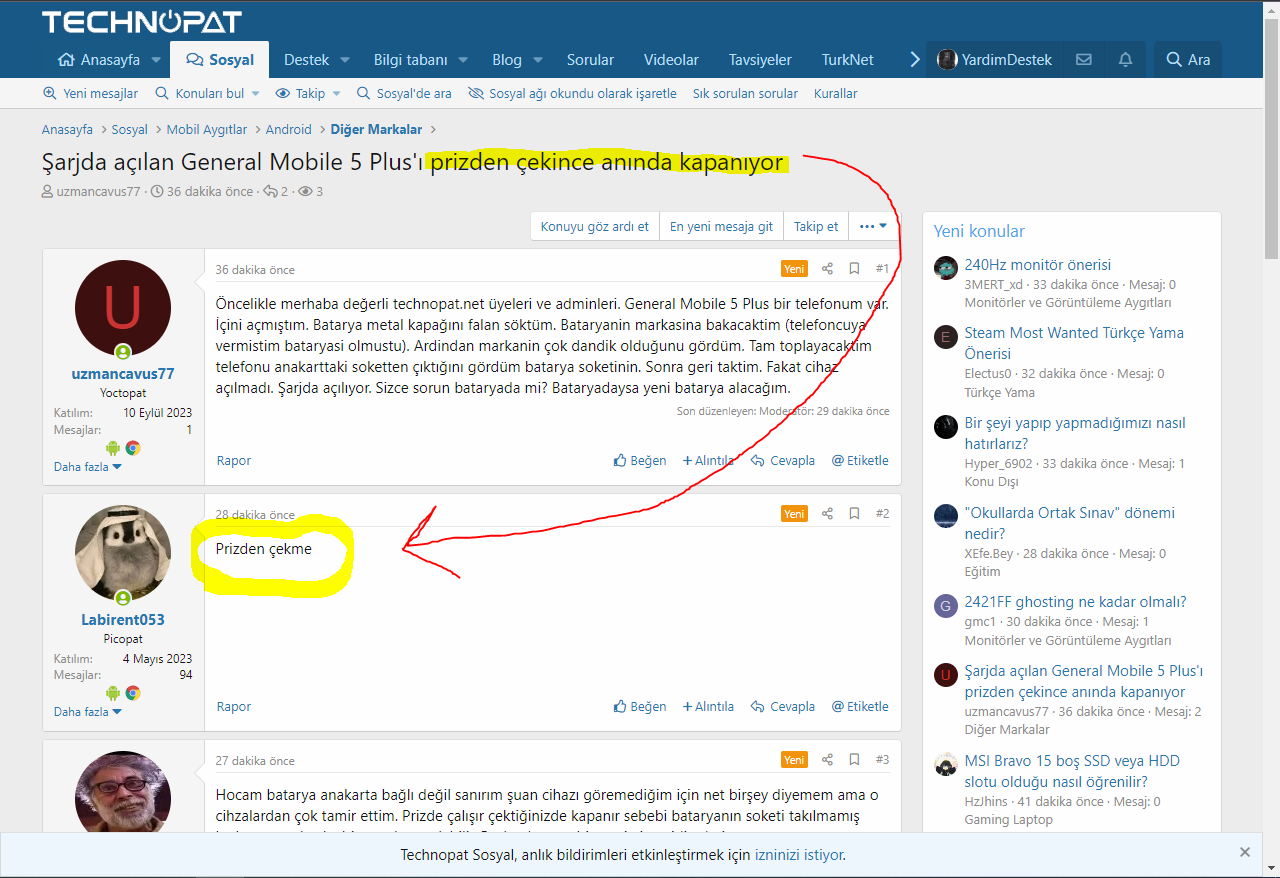Expand the Takip submenu arrow

coord(336,94)
